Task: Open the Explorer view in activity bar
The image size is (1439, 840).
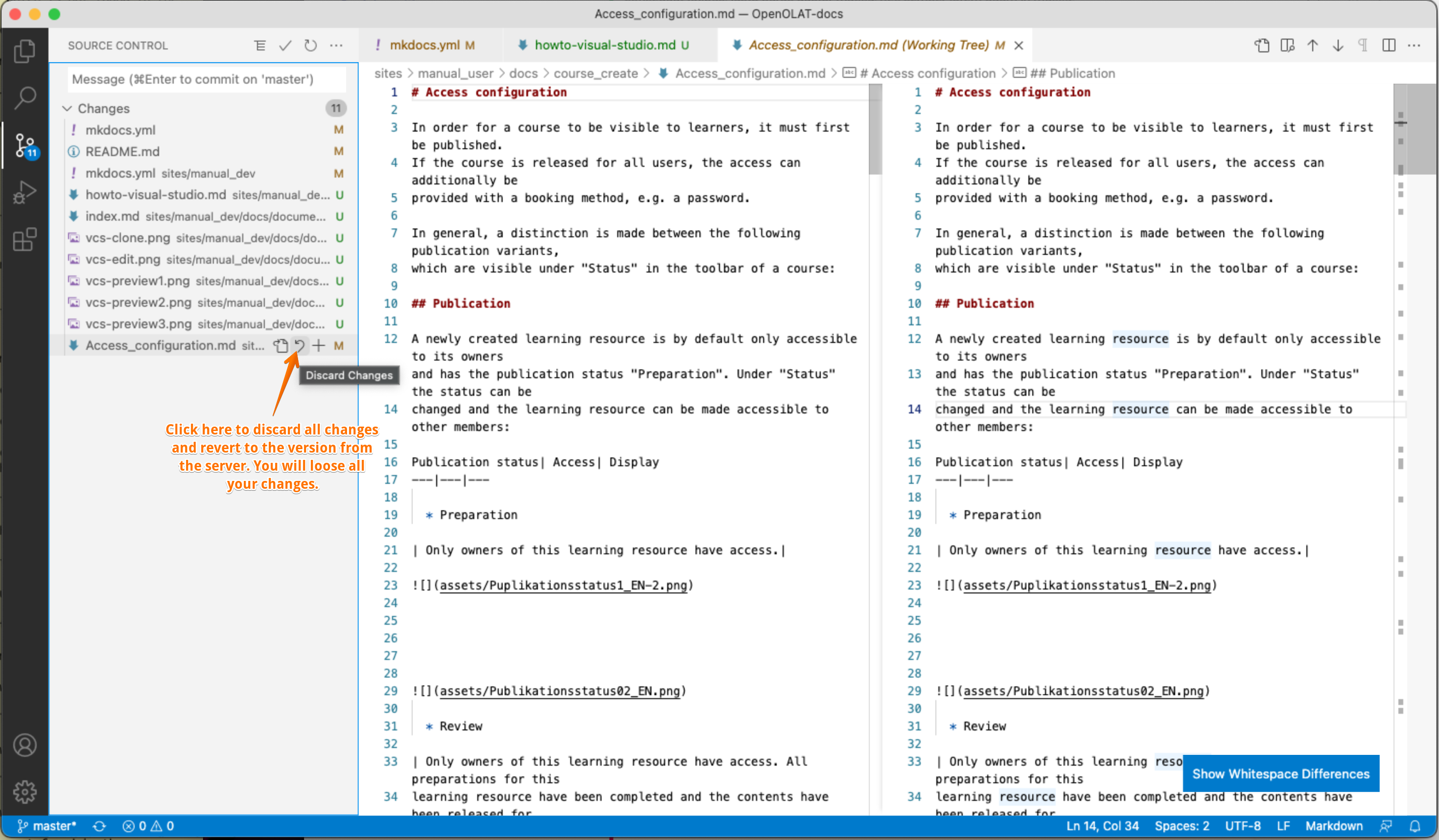Action: (24, 51)
